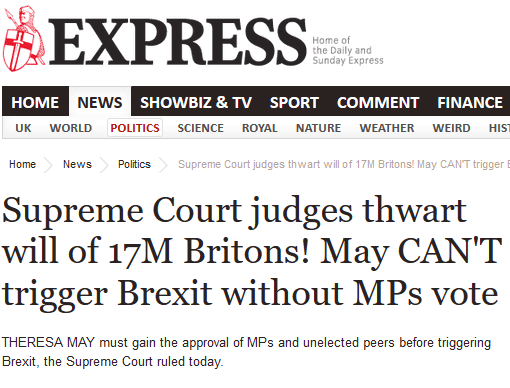
Task: Navigate to the COMMENT section
Action: [378, 102]
